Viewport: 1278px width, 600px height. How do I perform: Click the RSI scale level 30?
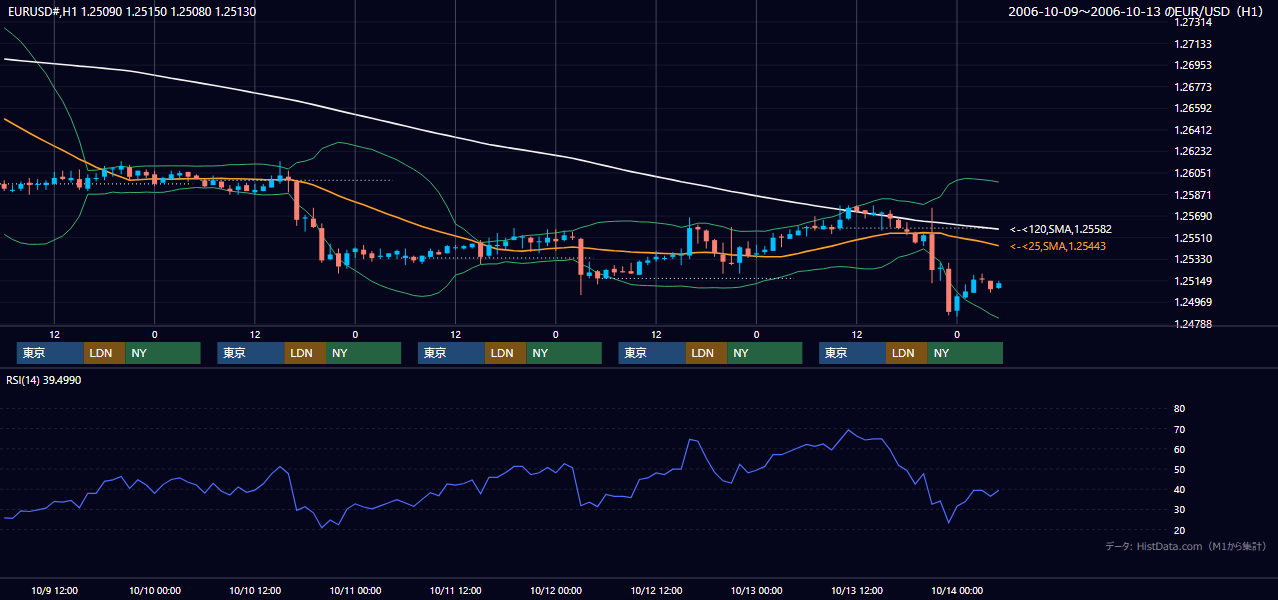point(1179,510)
